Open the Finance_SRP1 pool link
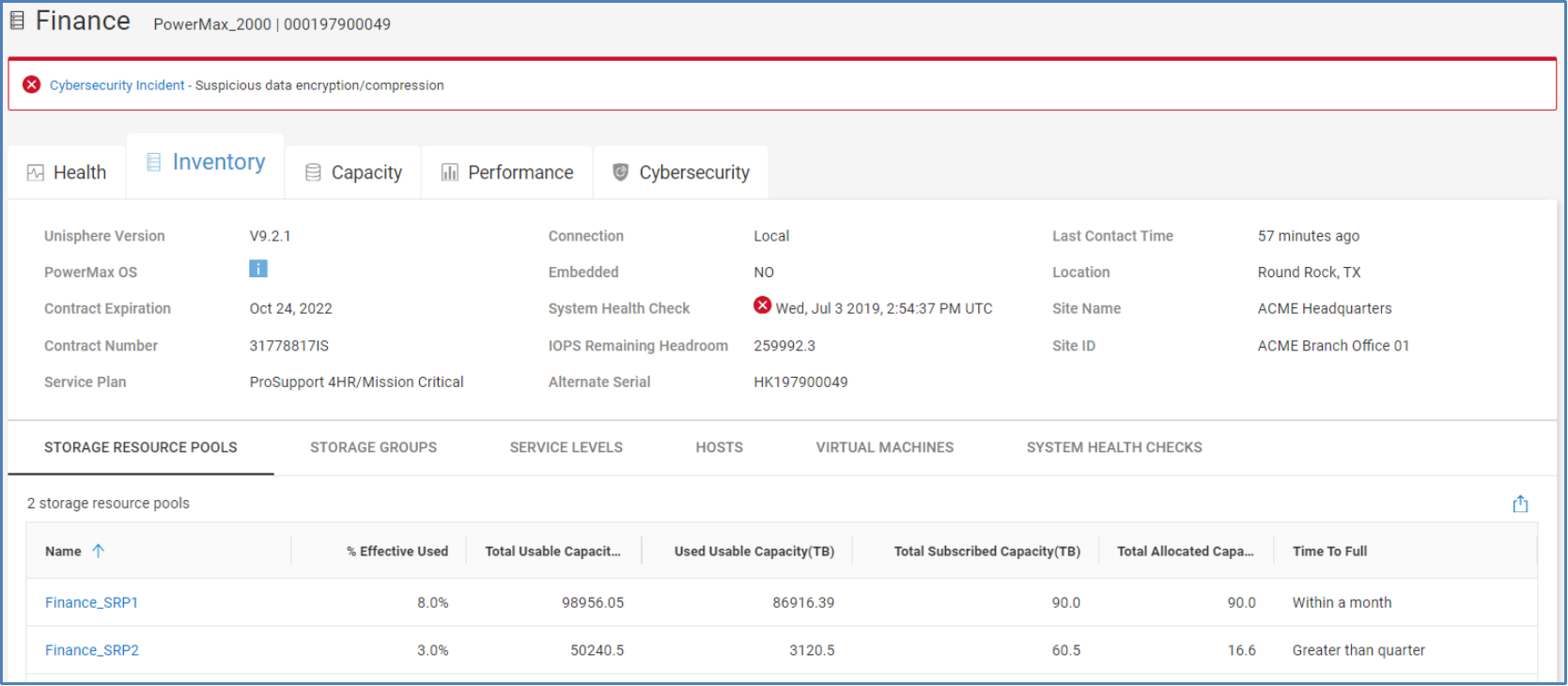Image resolution: width=1568 pixels, height=686 pixels. click(x=92, y=603)
